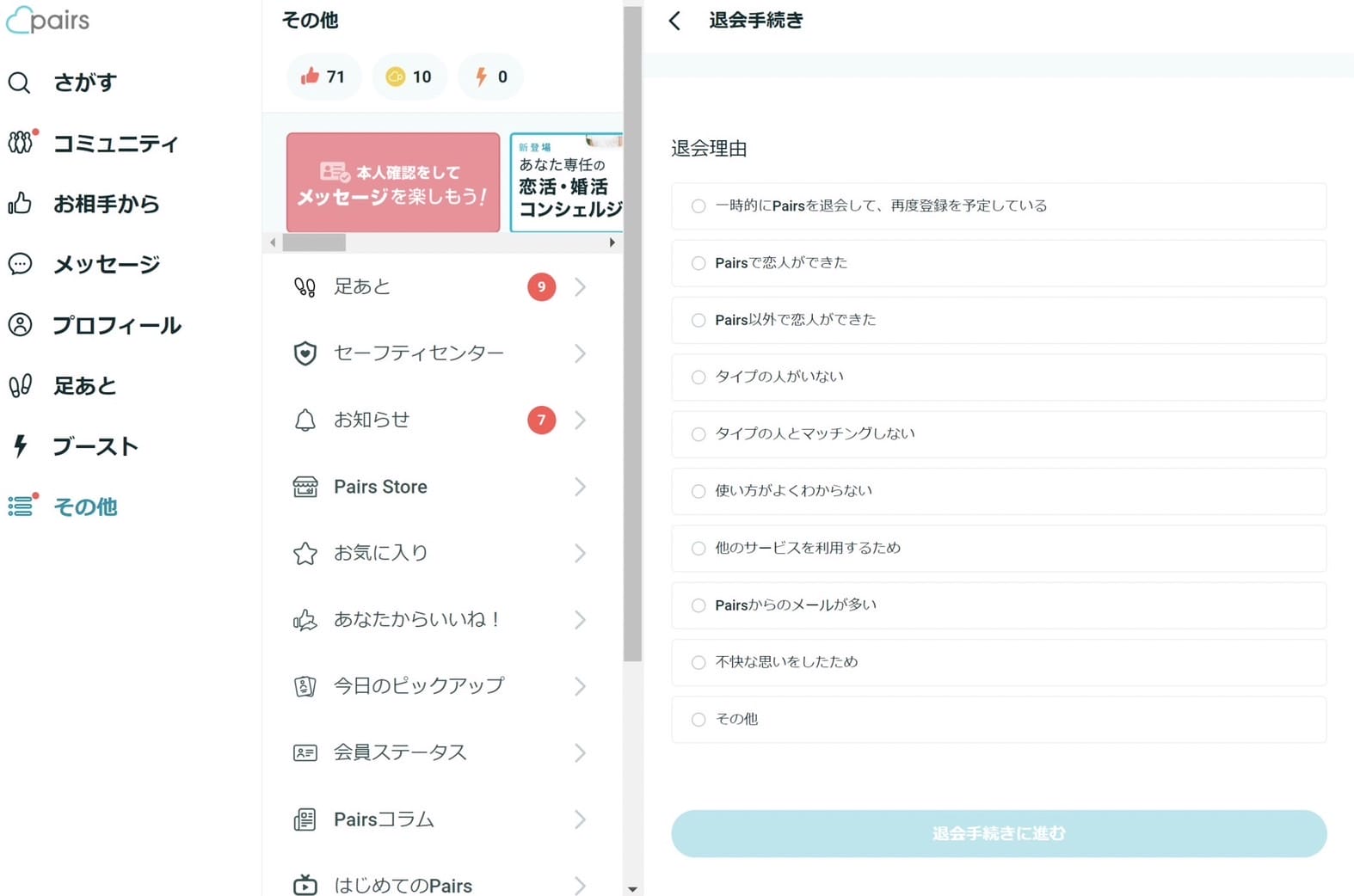Image resolution: width=1354 pixels, height=896 pixels.
Task: Click the banner carousel horizontal scrollbar thumb
Action: pyautogui.click(x=314, y=242)
